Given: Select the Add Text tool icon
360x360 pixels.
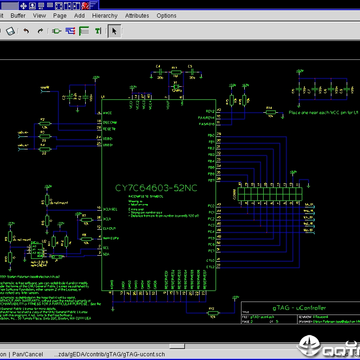Looking at the screenshot, I should [x=98, y=31].
